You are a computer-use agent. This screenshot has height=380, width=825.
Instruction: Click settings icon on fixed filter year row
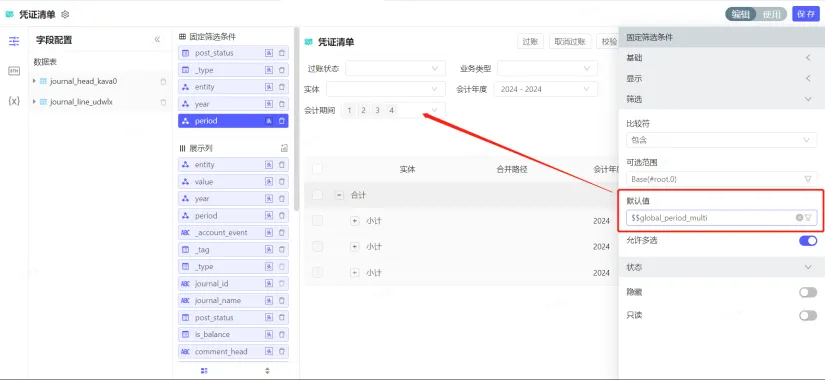click(269, 104)
